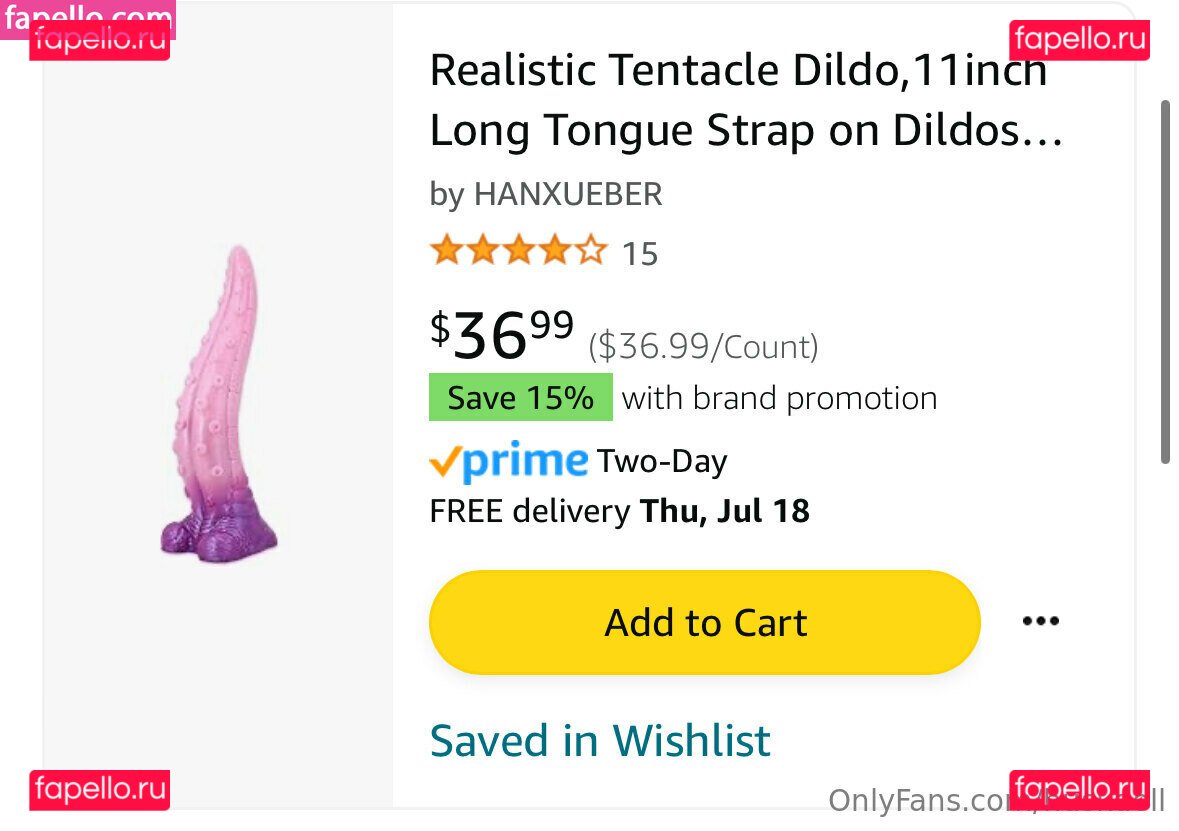Click the top-right fapello.ru watermark badge

tap(1079, 41)
